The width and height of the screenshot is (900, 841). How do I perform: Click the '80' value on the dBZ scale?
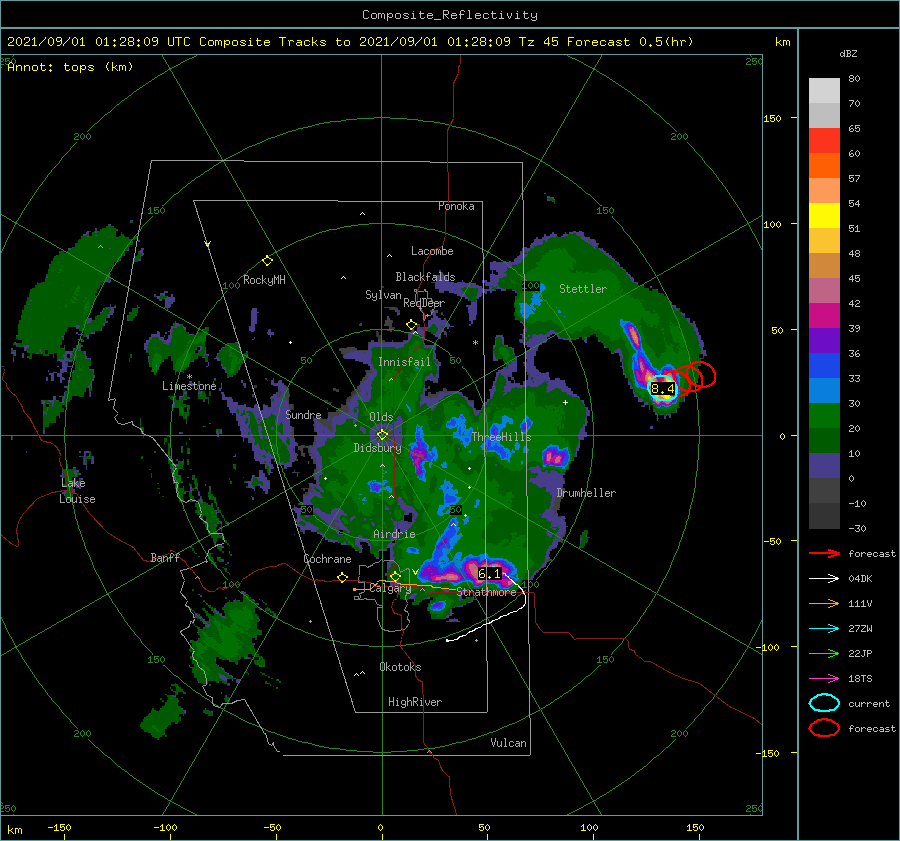click(854, 79)
